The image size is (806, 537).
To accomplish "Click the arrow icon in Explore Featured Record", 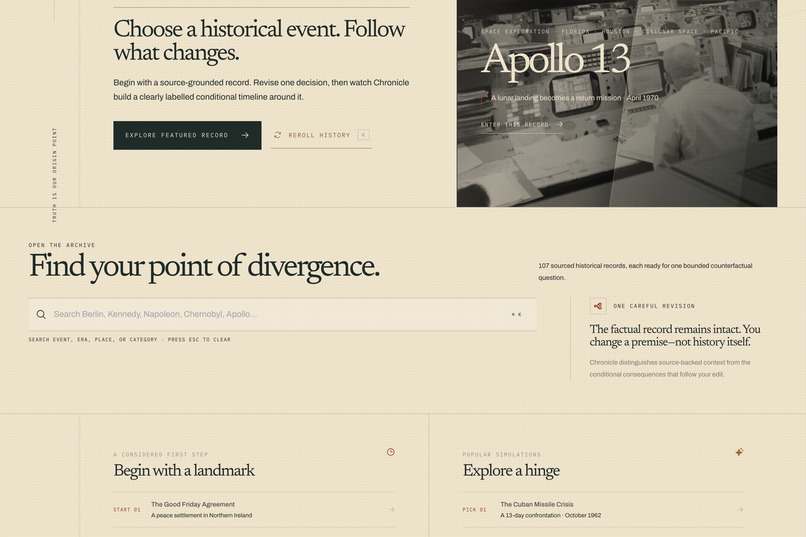I will point(245,136).
